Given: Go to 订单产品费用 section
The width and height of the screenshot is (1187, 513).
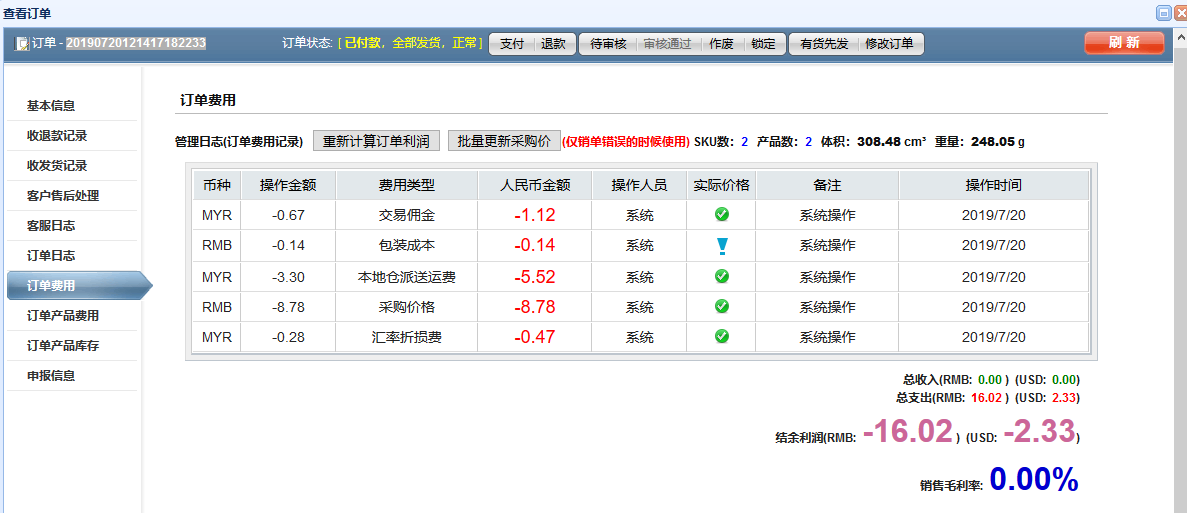Looking at the screenshot, I should [x=64, y=316].
